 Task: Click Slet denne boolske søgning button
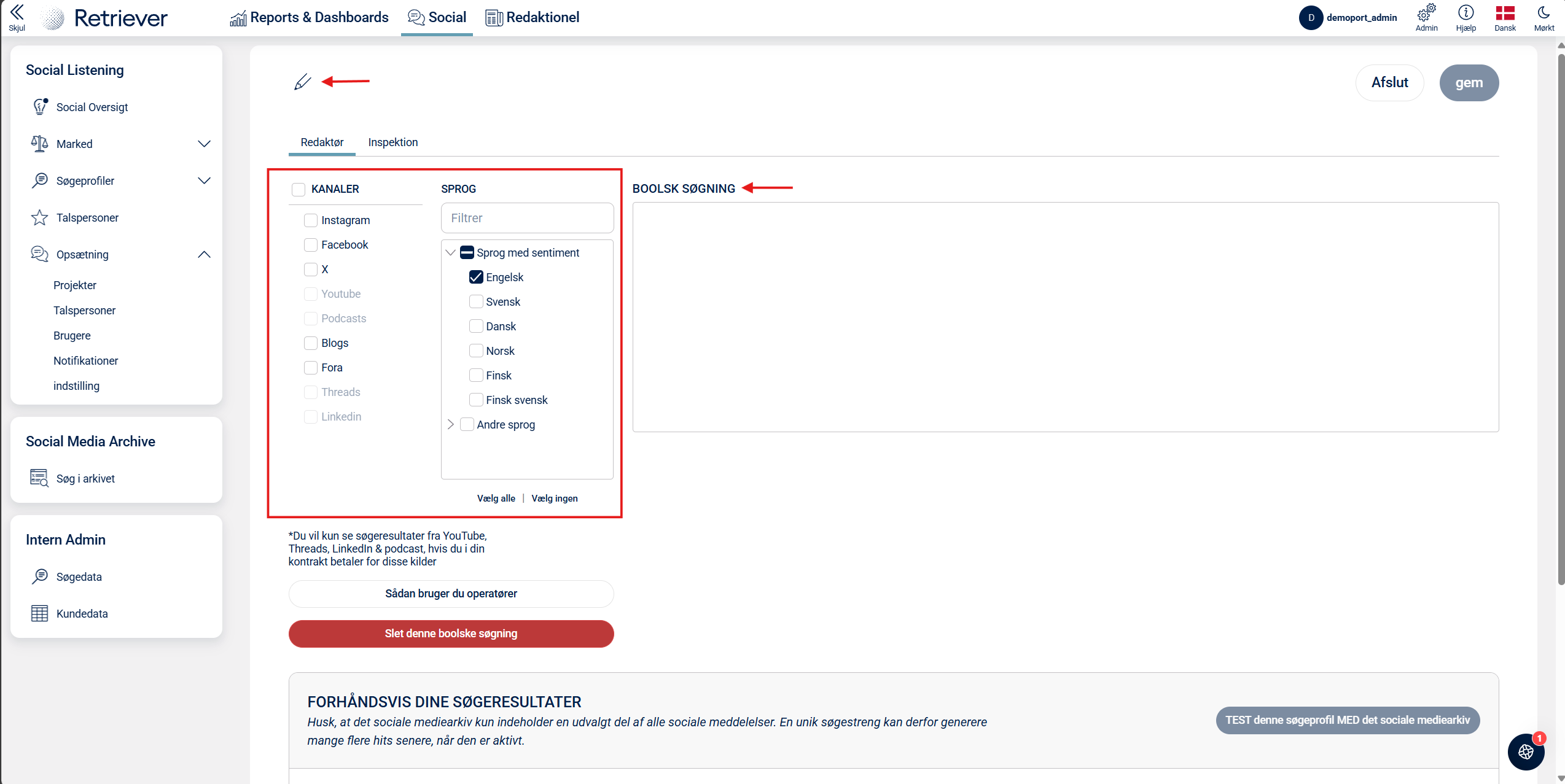[451, 633]
